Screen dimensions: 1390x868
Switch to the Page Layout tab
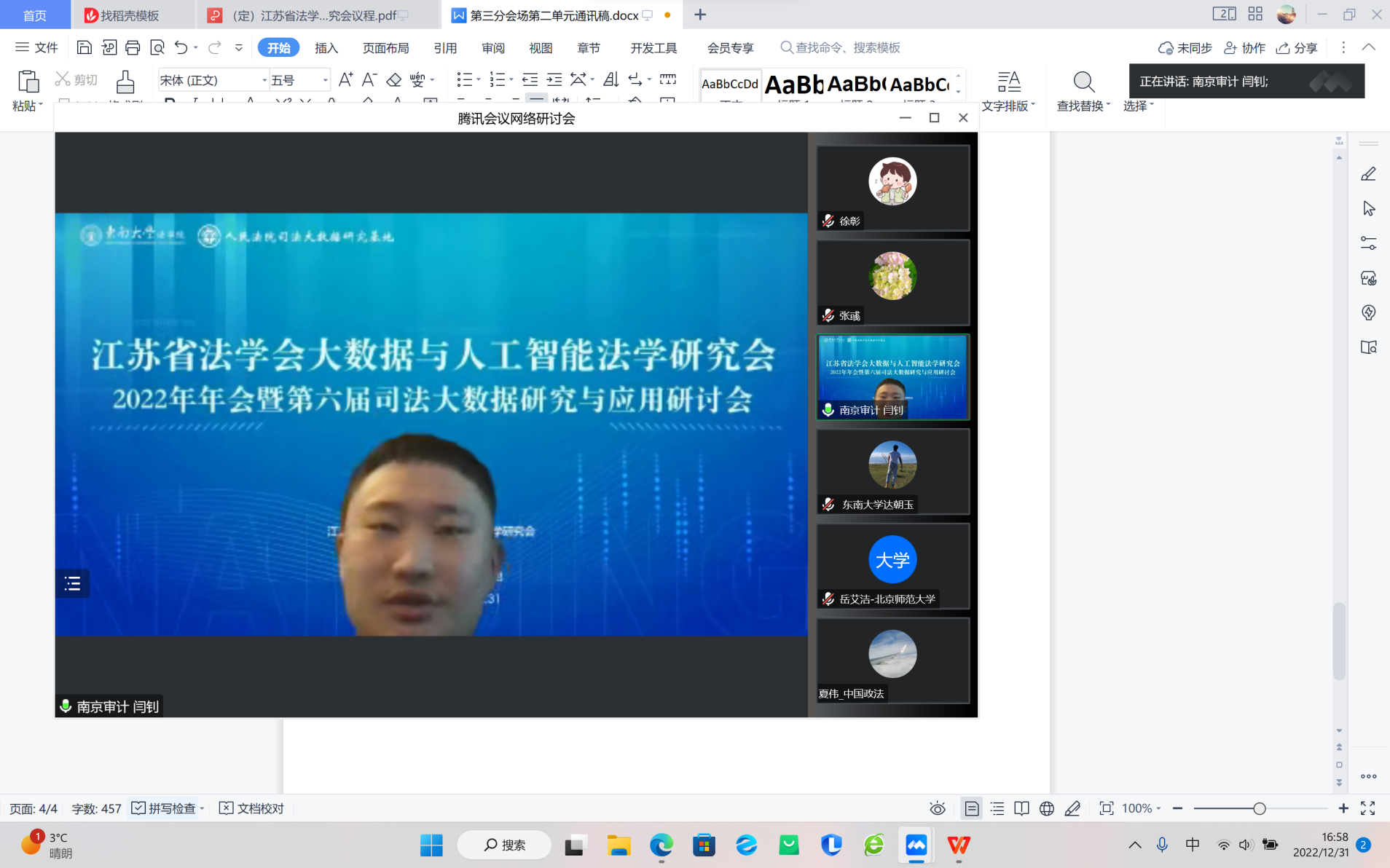[x=385, y=48]
